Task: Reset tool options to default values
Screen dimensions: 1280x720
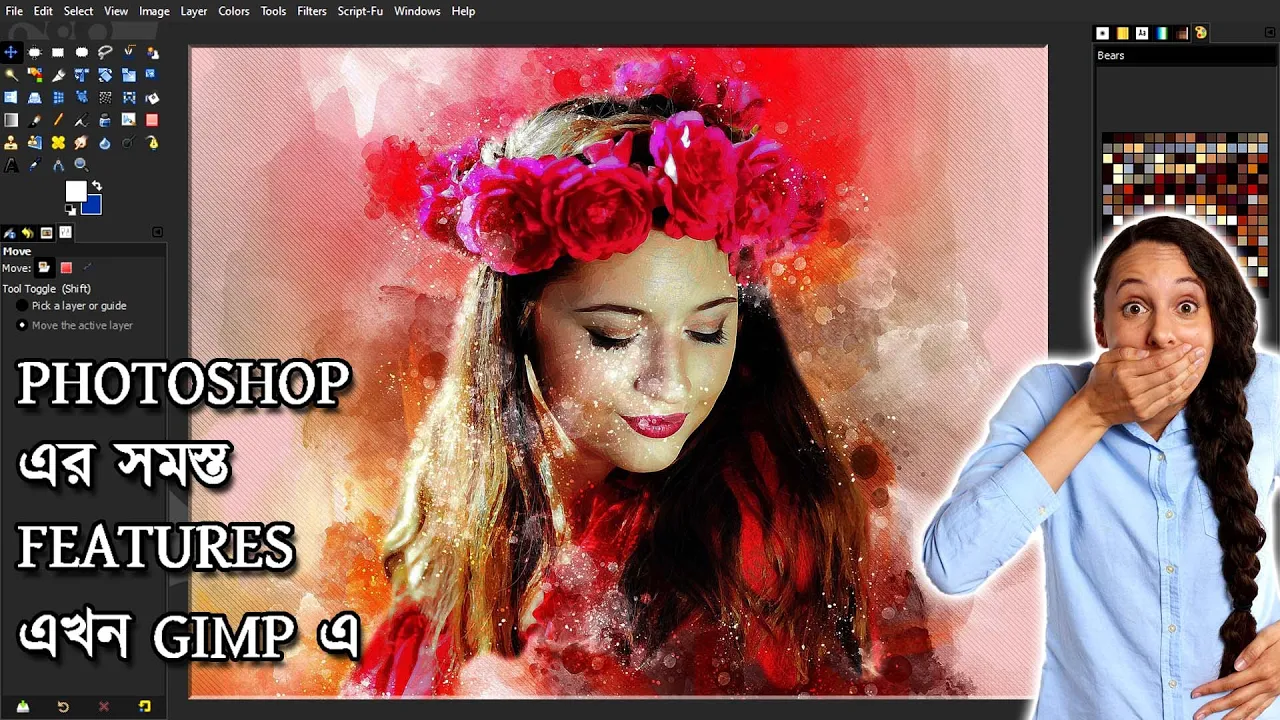Action: click(x=144, y=706)
